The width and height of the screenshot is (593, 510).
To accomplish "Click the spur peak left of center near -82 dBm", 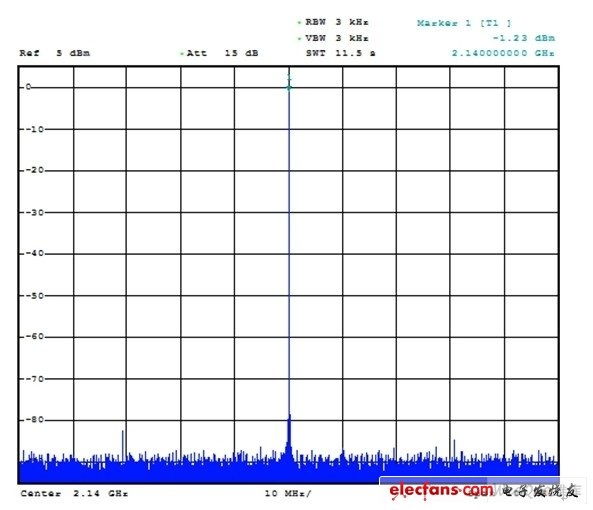I will [x=123, y=432].
